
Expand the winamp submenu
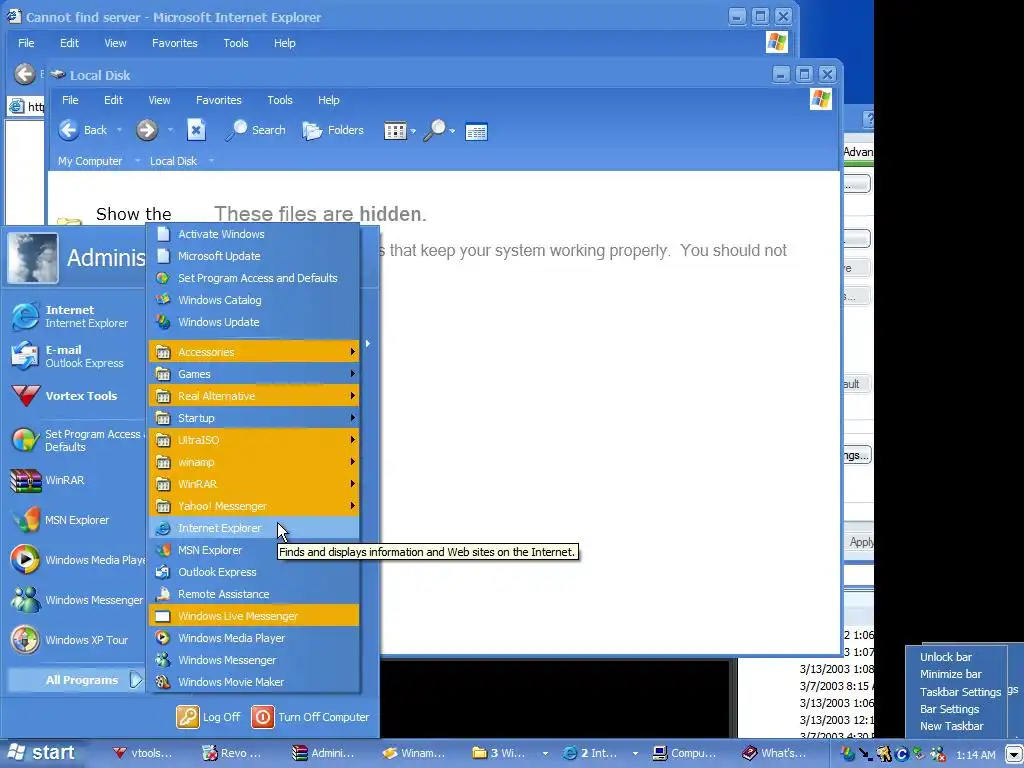(x=254, y=462)
